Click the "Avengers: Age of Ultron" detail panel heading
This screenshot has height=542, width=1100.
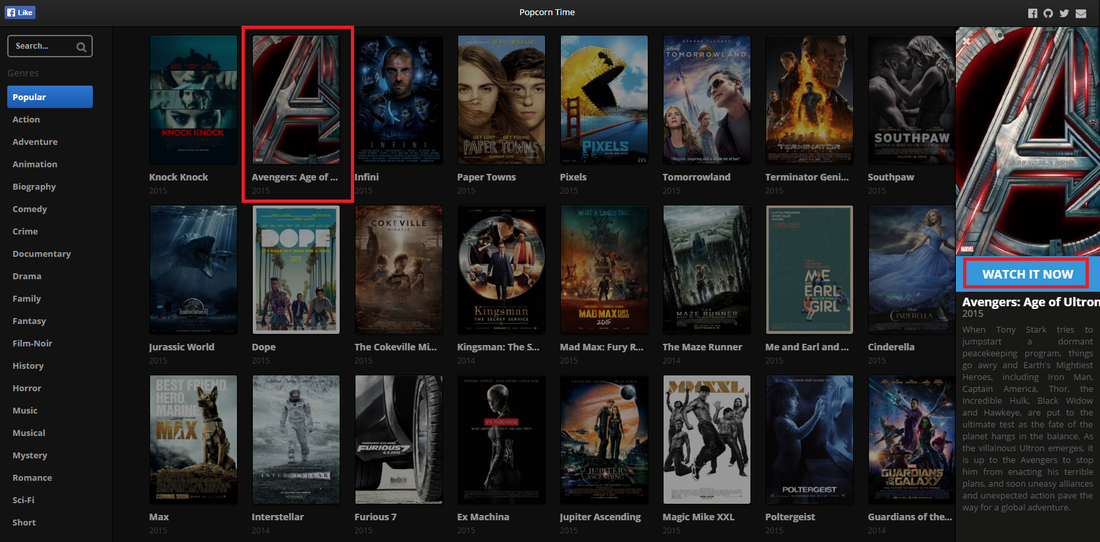(x=1031, y=302)
